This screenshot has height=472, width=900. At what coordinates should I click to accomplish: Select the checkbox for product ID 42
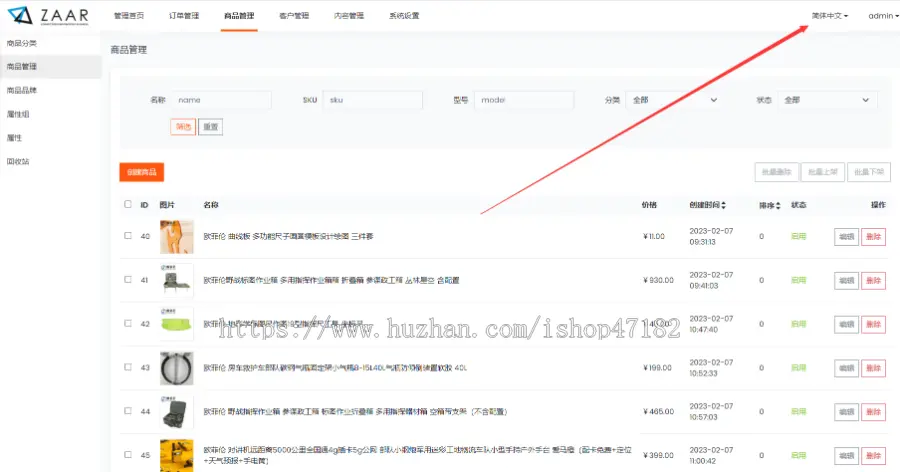(x=127, y=324)
